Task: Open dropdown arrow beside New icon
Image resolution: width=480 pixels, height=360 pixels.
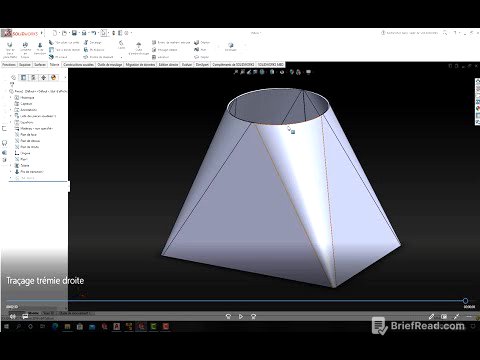Action: 59,33
